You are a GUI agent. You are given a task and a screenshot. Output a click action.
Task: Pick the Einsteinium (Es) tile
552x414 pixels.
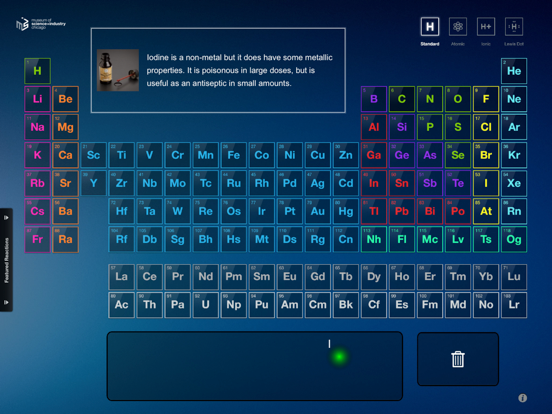(x=402, y=305)
